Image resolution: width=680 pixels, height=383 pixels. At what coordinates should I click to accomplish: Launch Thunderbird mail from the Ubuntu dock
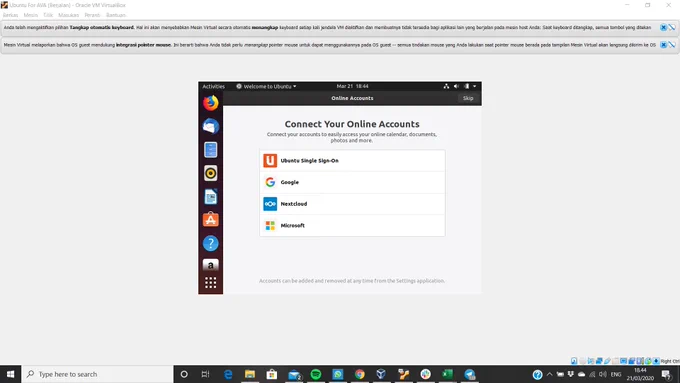[211, 126]
